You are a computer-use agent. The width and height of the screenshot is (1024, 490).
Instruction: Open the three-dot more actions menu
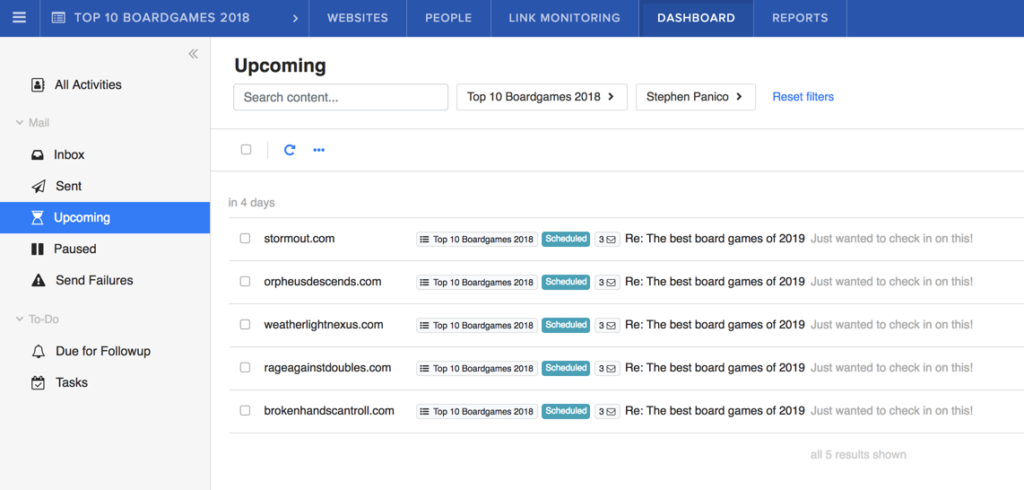319,150
